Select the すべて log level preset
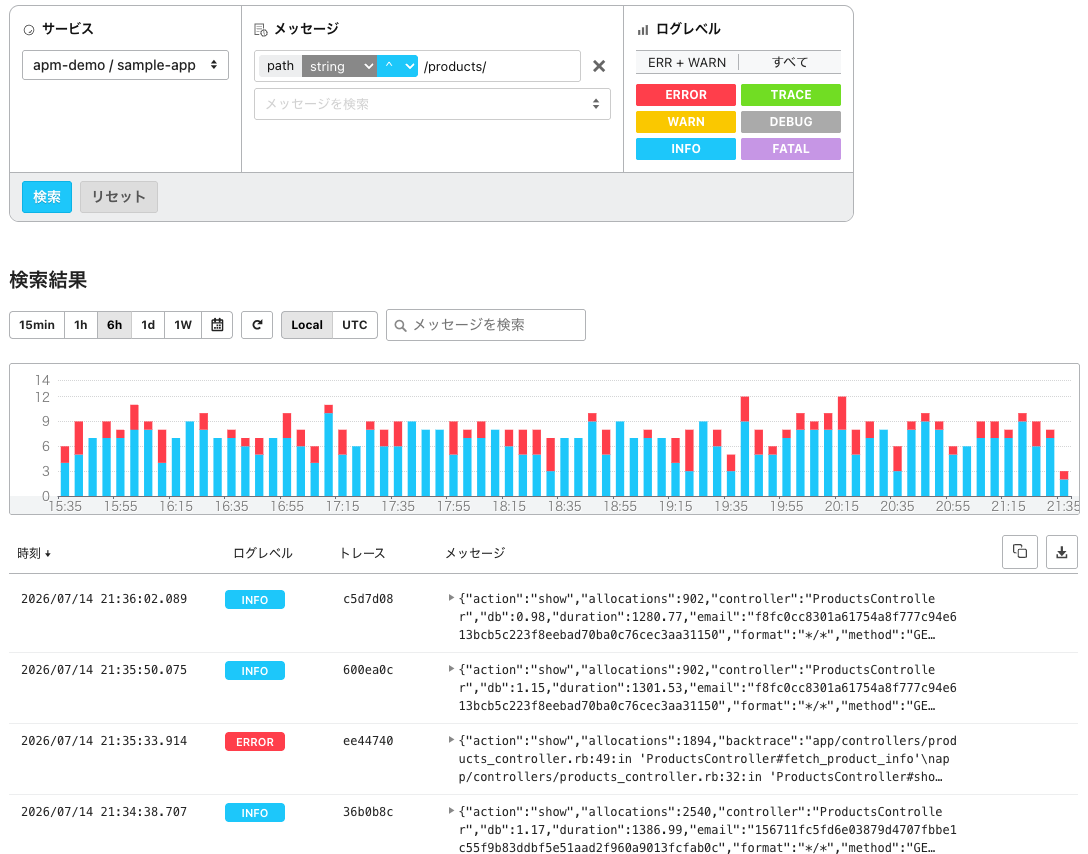1088x854 pixels. click(x=790, y=62)
